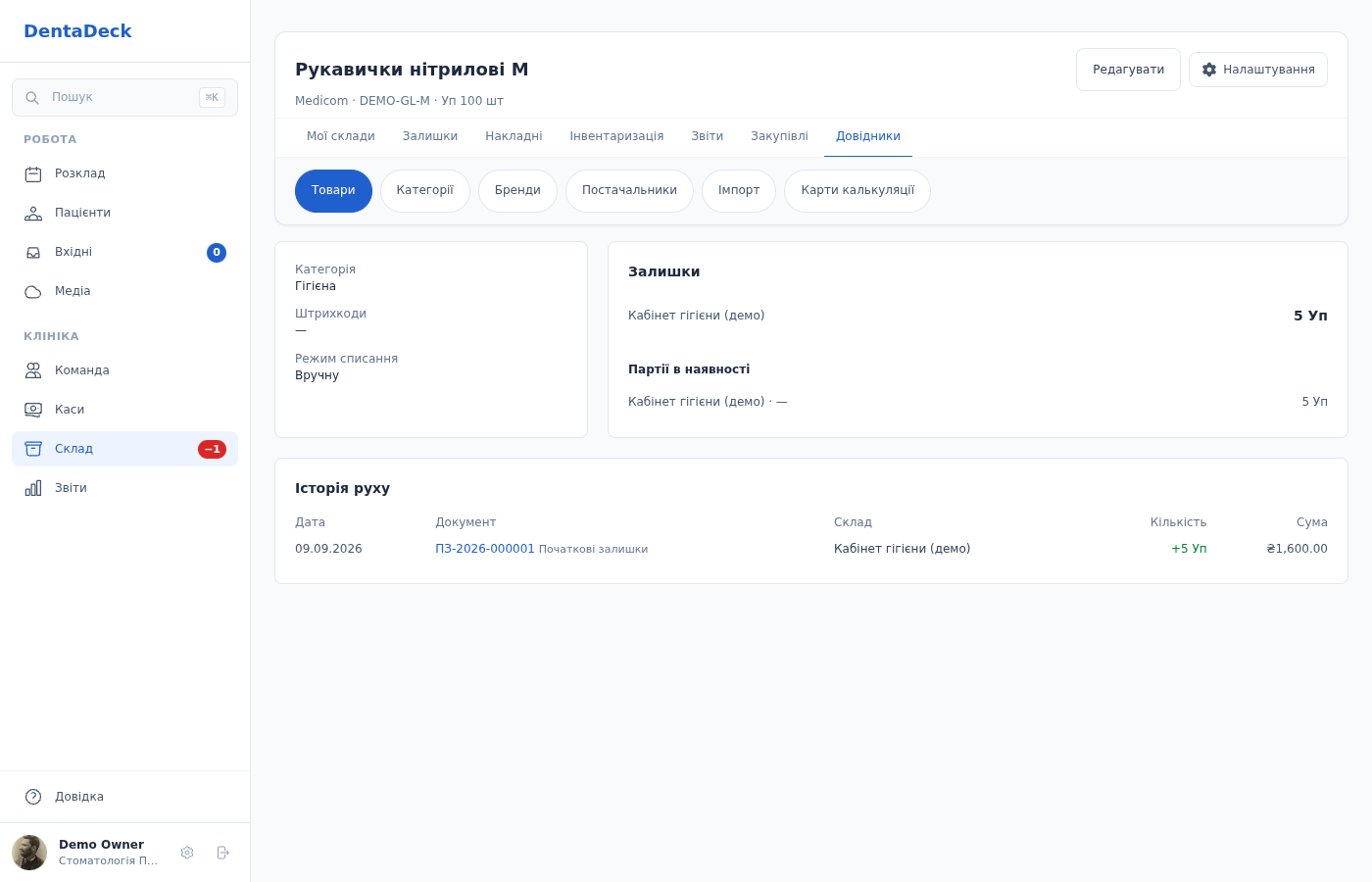Click the Редагувати button
The image size is (1372, 882).
(1128, 70)
